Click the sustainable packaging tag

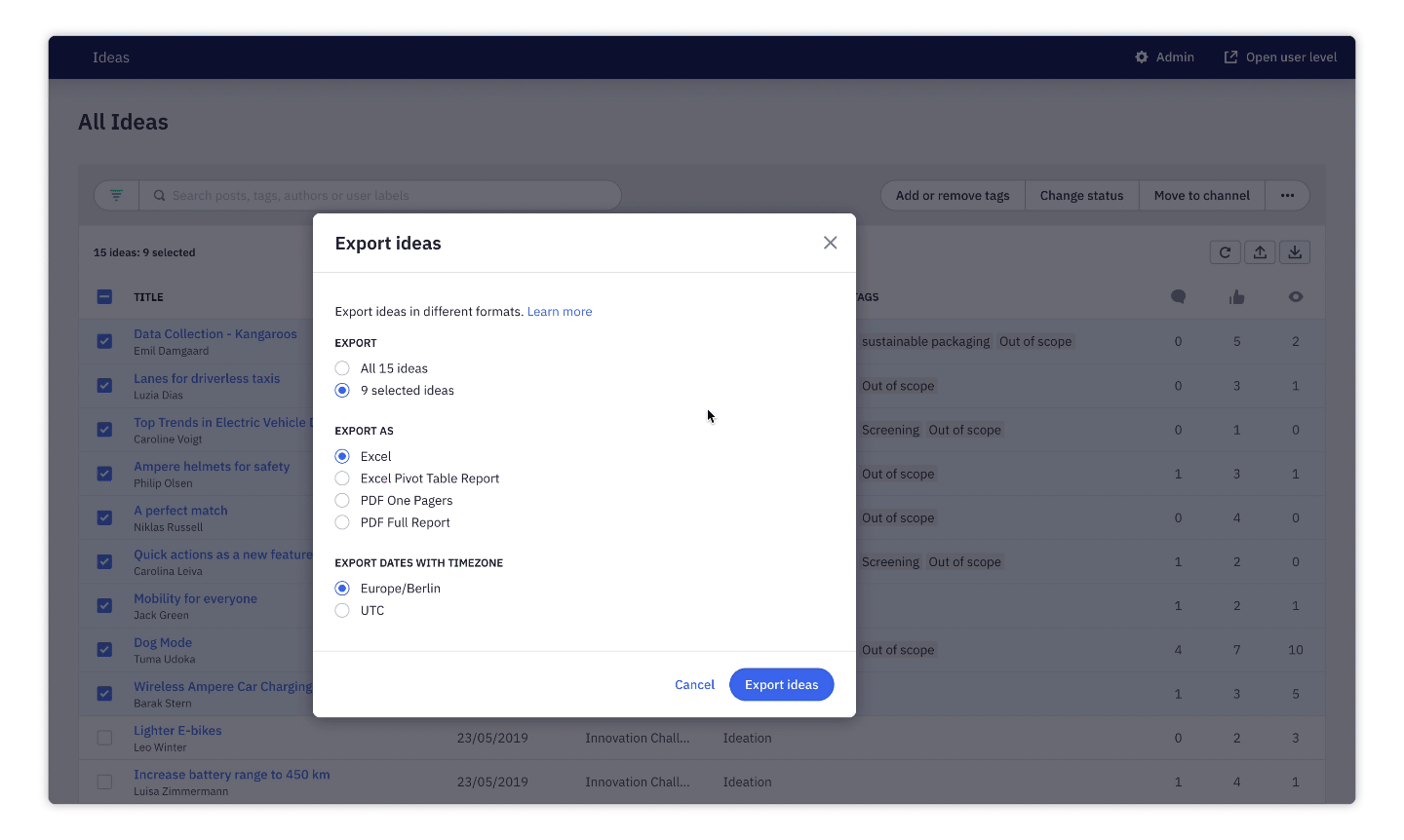(x=925, y=342)
